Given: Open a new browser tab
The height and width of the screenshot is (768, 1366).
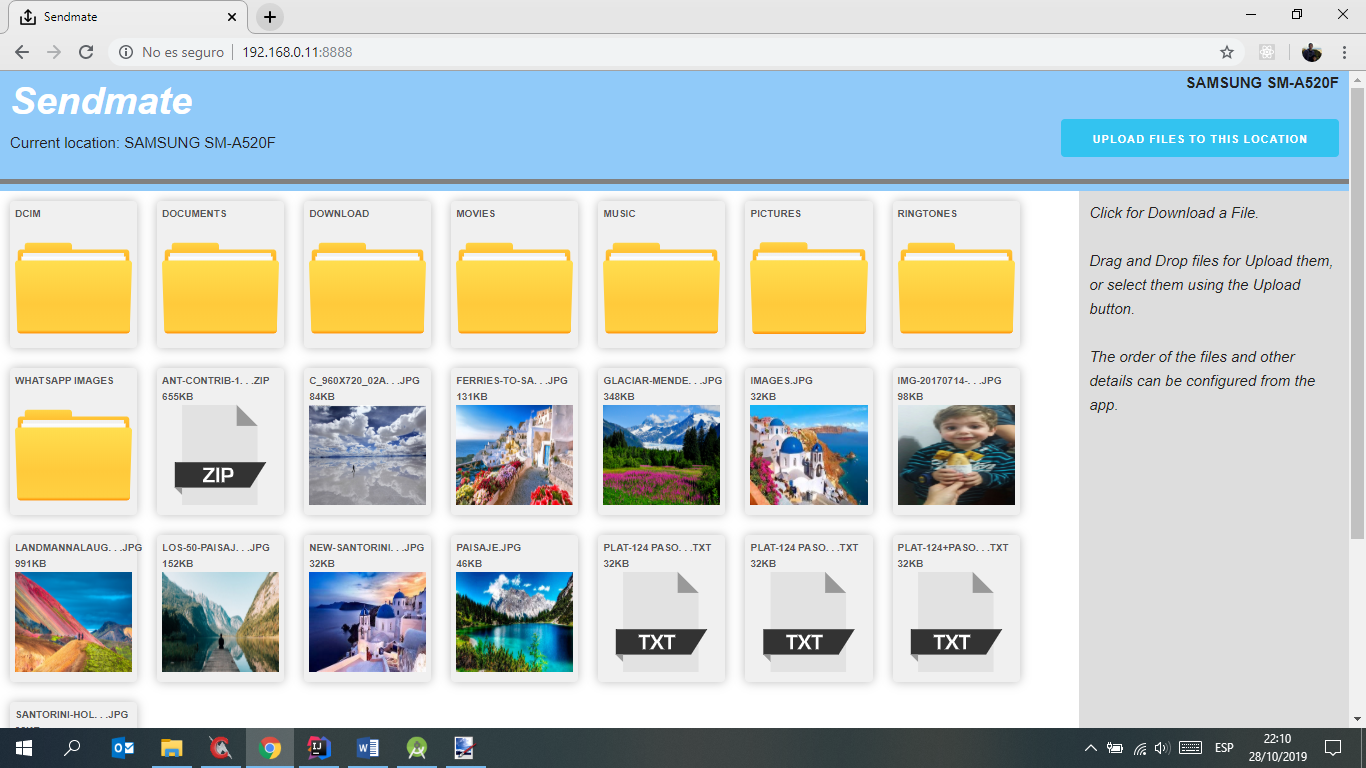Looking at the screenshot, I should 270,17.
